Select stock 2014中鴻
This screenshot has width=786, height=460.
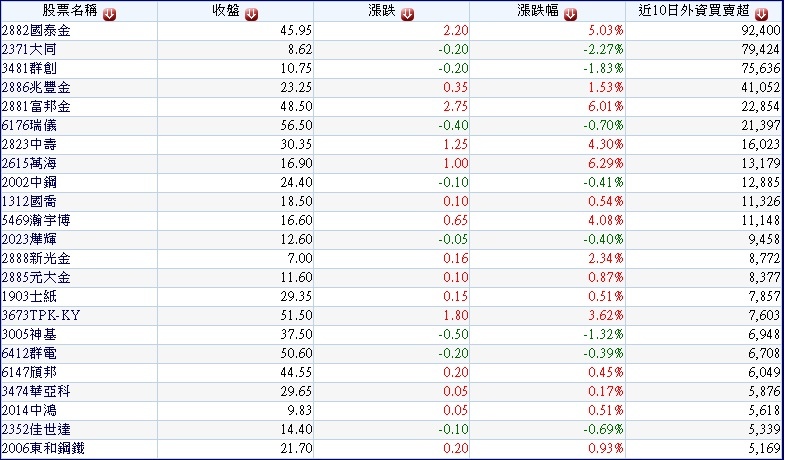29,410
